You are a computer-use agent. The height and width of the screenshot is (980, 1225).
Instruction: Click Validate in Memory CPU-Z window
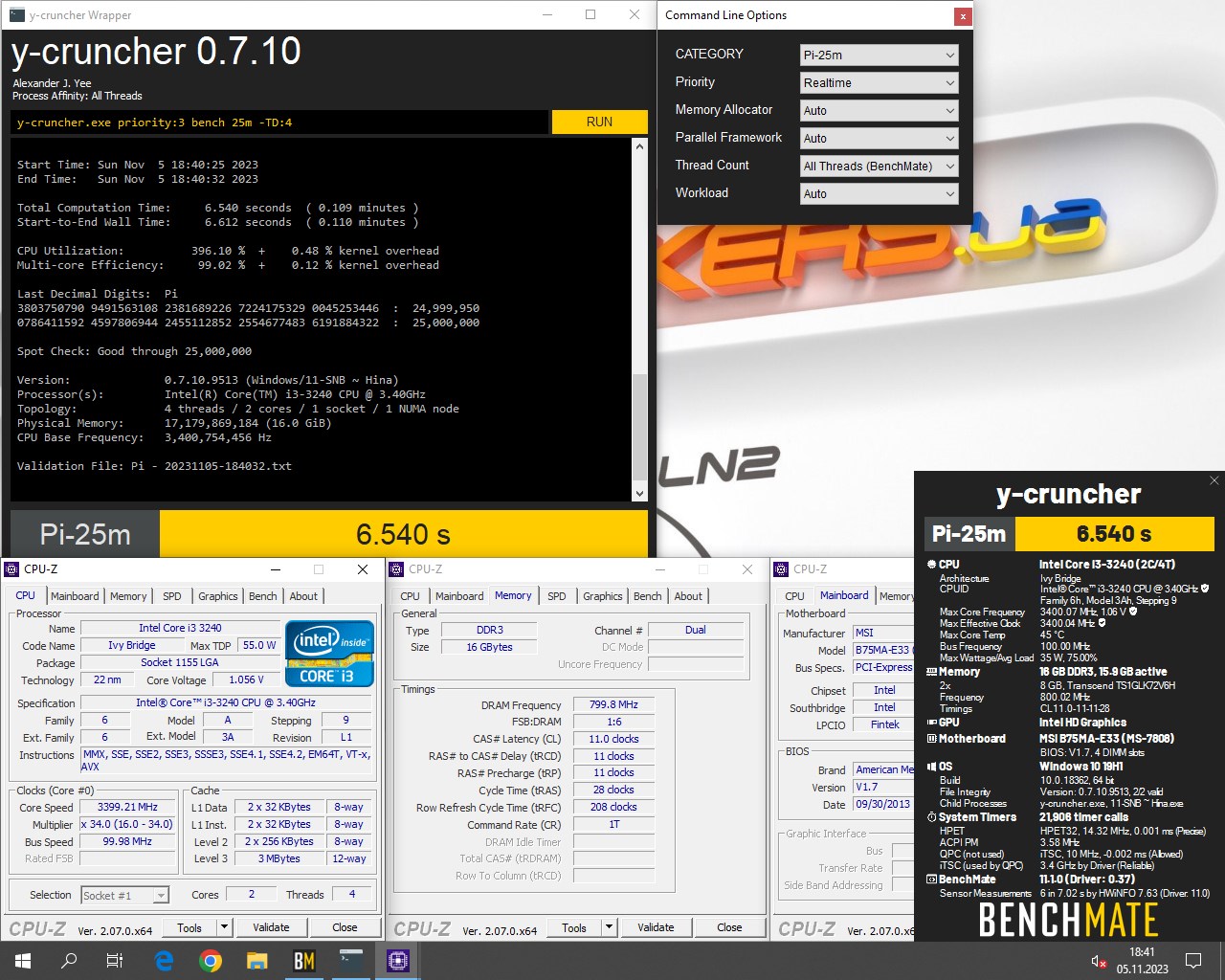coord(656,927)
